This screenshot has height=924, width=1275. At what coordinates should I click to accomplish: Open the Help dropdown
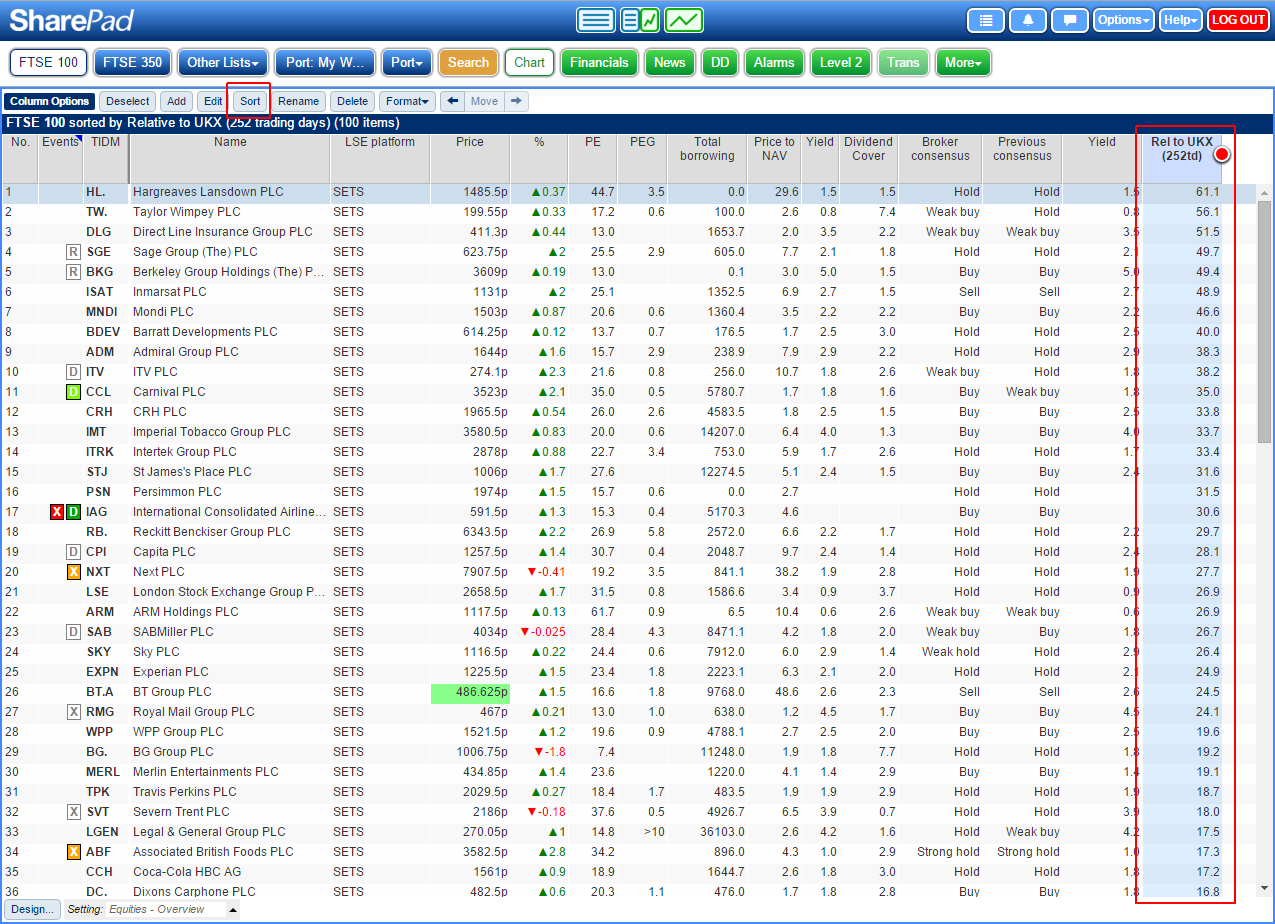1181,20
